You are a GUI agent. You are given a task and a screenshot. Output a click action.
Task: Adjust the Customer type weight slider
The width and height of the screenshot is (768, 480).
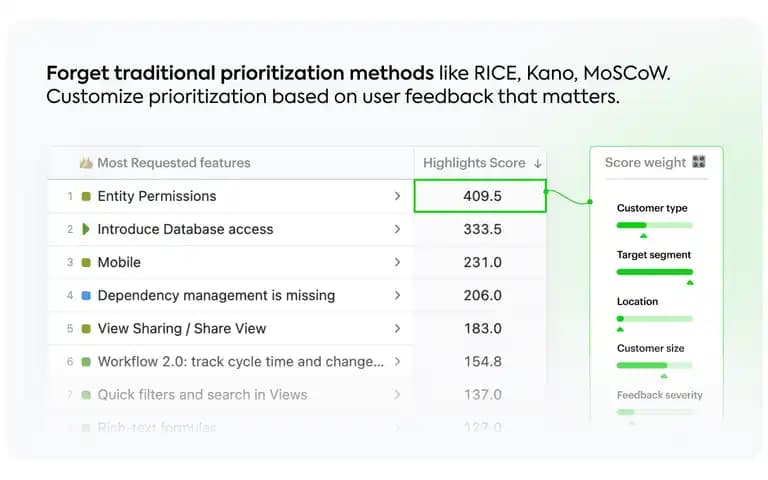654,225
